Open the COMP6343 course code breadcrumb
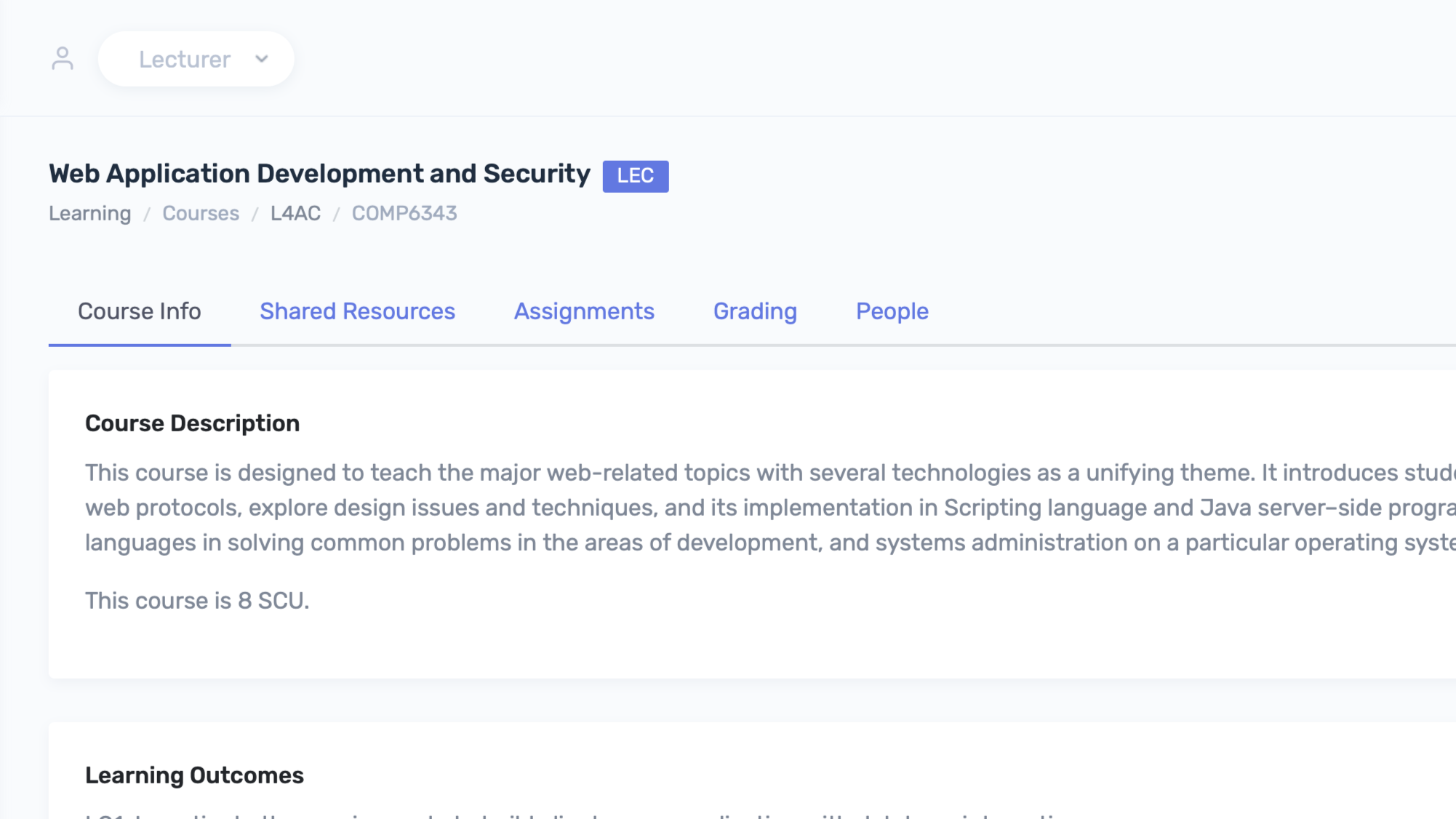The height and width of the screenshot is (819, 1456). click(x=404, y=213)
